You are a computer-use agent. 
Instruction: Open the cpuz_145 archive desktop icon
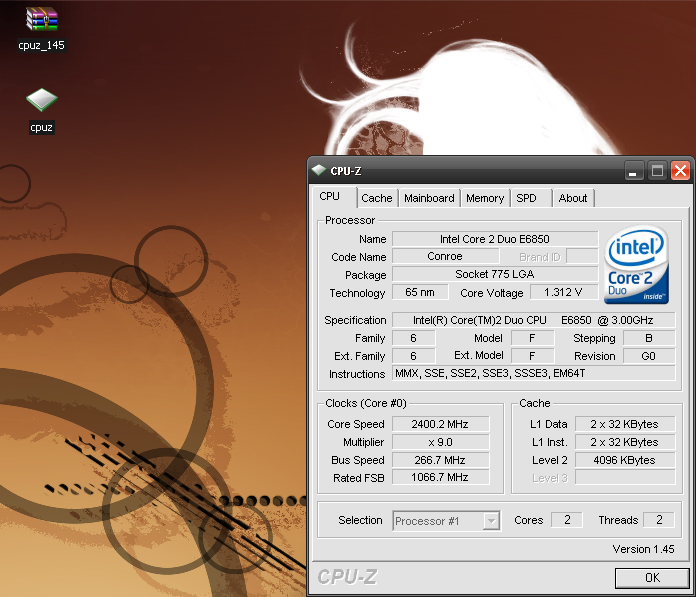coord(42,20)
